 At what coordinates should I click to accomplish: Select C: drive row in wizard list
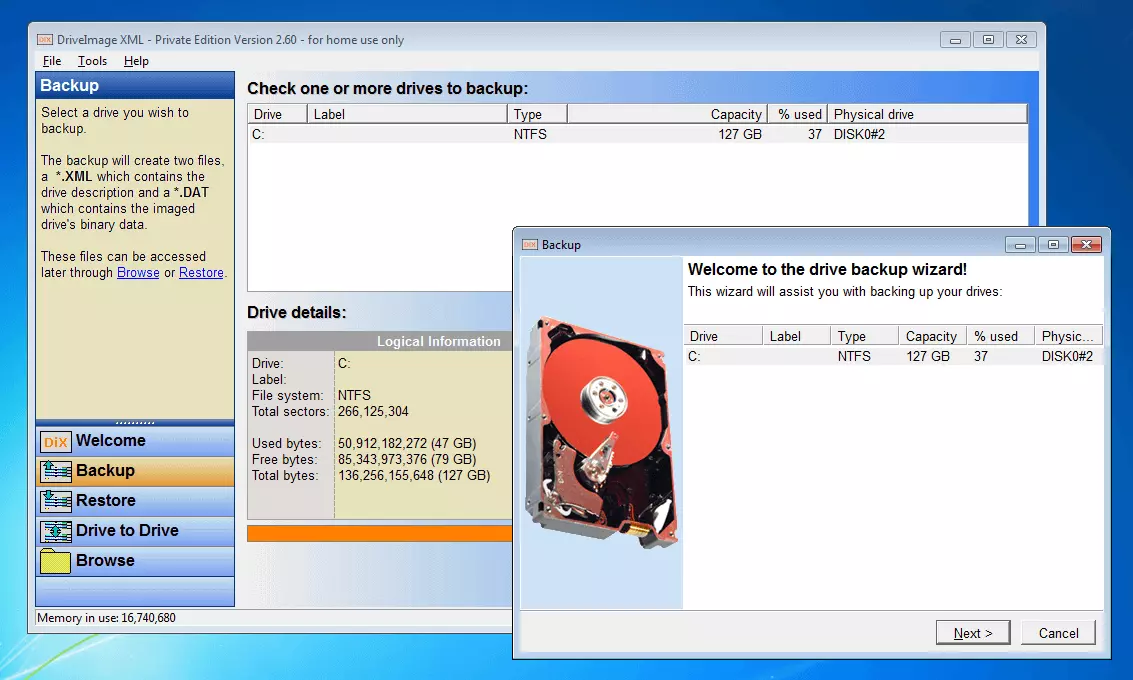click(x=893, y=356)
